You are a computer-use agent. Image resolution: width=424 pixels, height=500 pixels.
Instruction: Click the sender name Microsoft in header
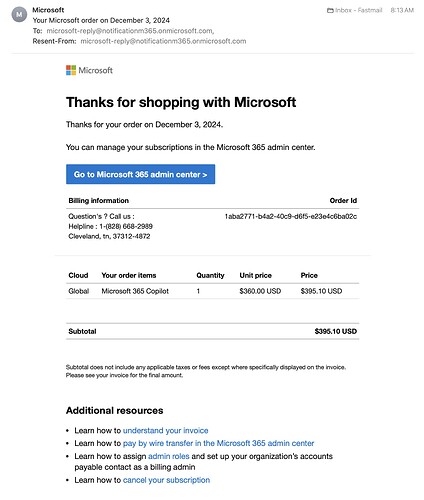48,10
